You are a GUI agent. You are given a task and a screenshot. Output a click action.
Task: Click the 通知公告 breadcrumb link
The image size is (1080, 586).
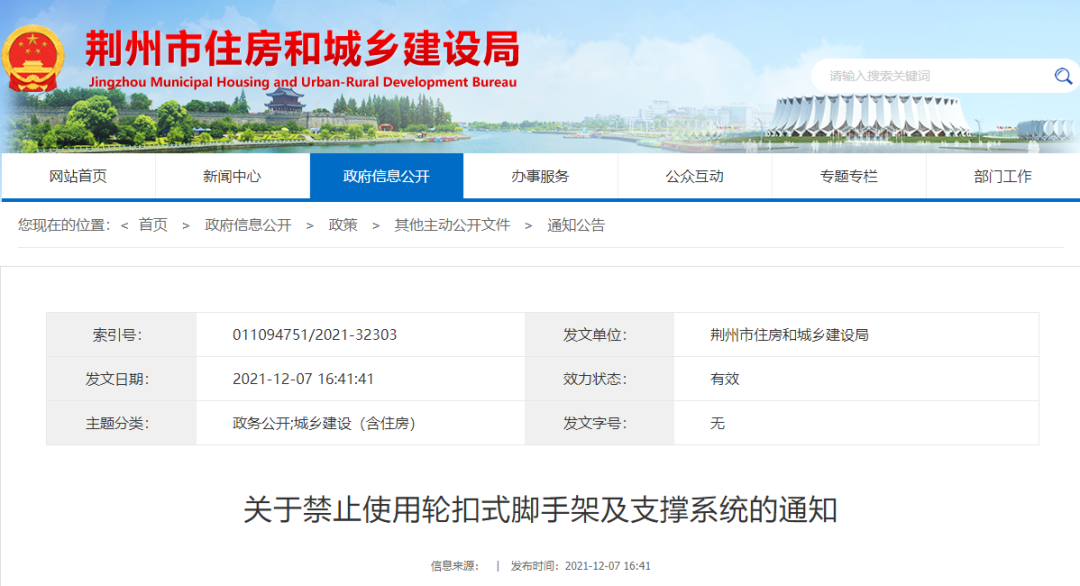(576, 225)
